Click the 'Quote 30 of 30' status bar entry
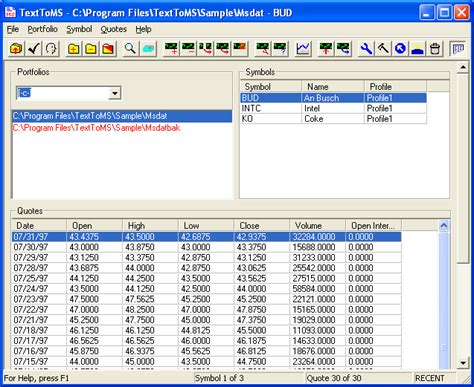Screen dimensions: 474x387 (x=334, y=378)
